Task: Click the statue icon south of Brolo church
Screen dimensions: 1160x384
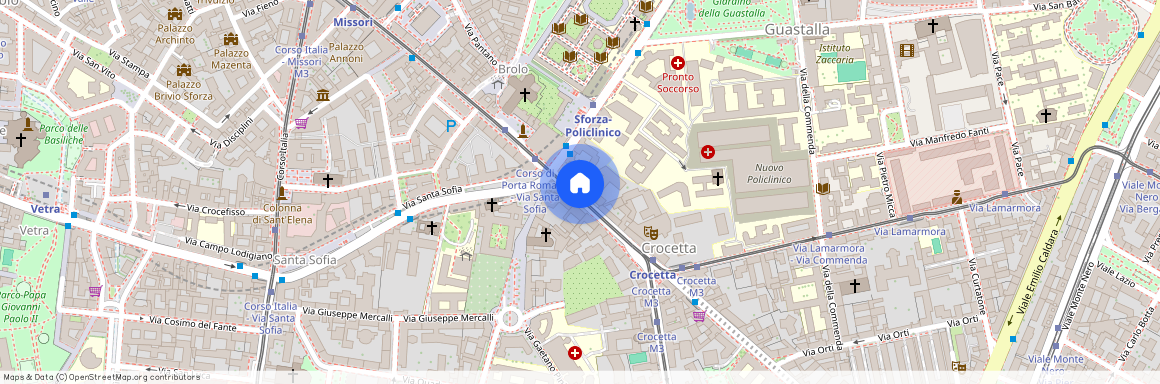Action: point(522,132)
